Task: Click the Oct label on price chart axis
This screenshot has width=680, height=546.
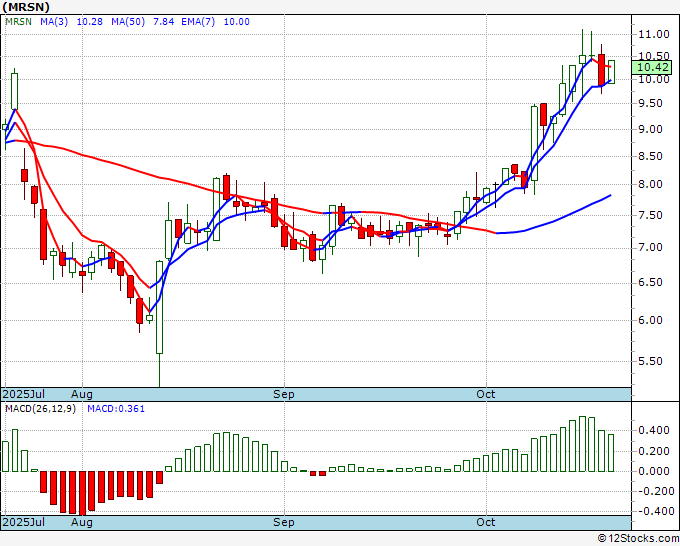Action: point(486,394)
